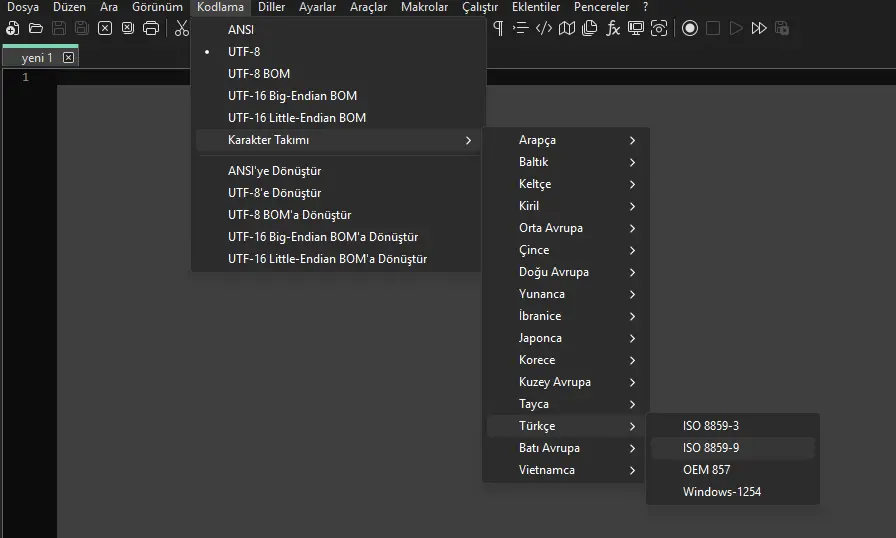Choose UTF-8'e Dönüştür
The height and width of the screenshot is (538, 896).
[338, 193]
